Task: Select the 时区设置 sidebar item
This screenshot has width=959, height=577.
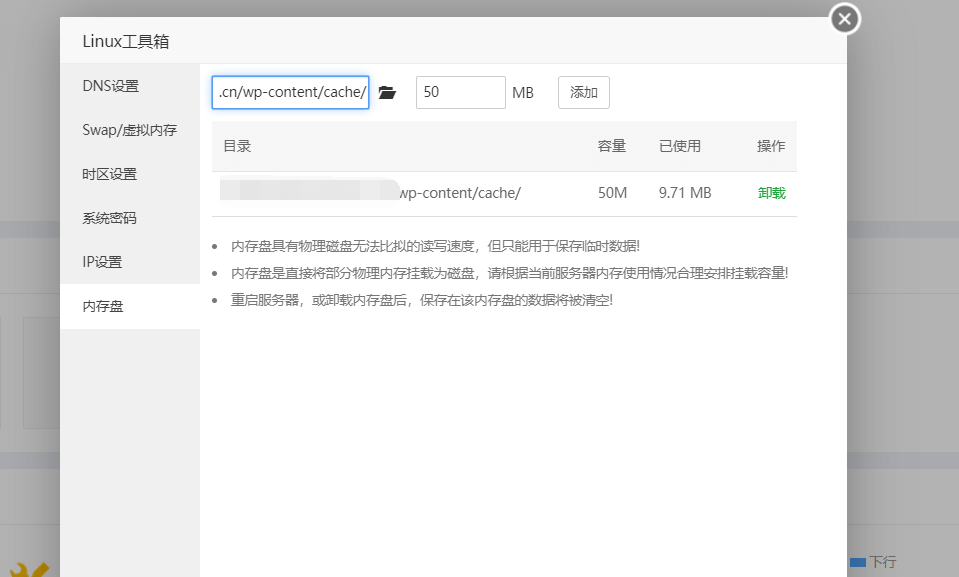Action: click(110, 174)
